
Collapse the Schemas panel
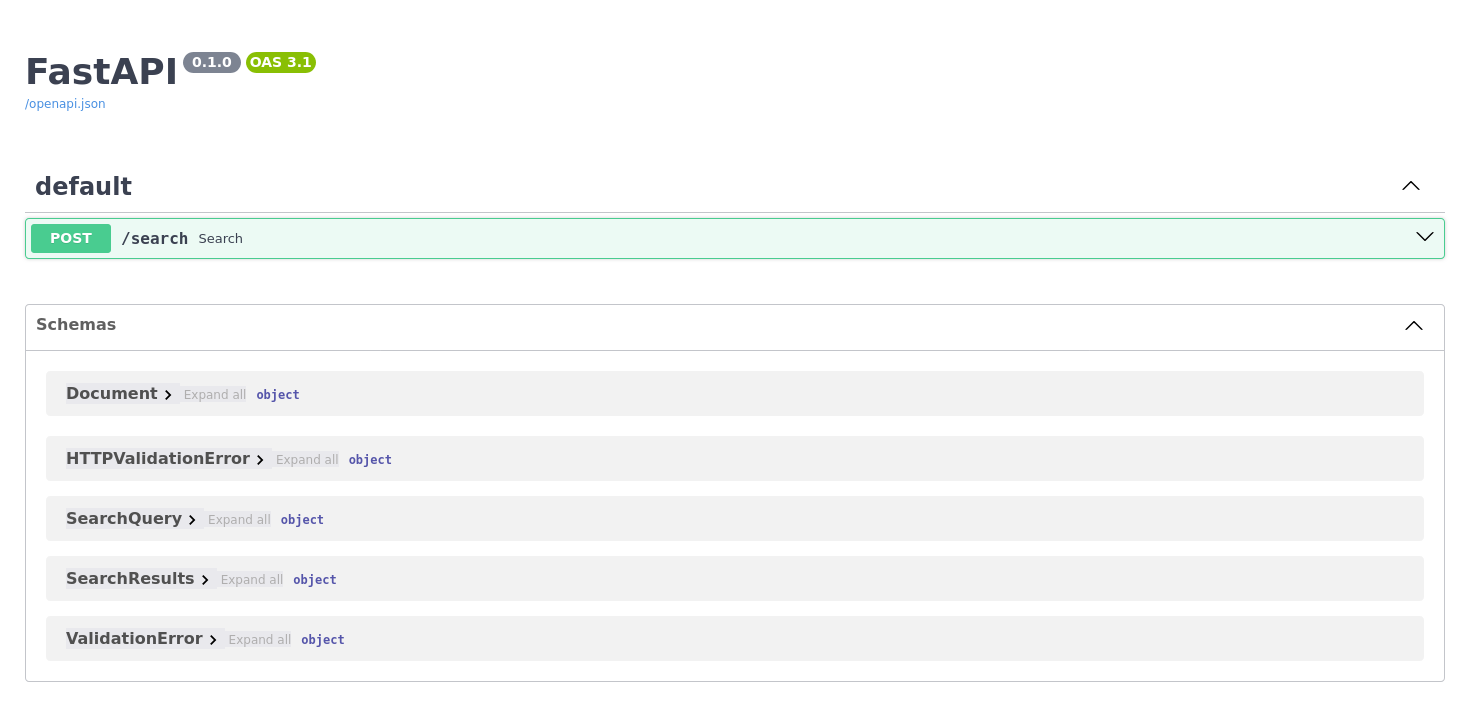point(1413,325)
